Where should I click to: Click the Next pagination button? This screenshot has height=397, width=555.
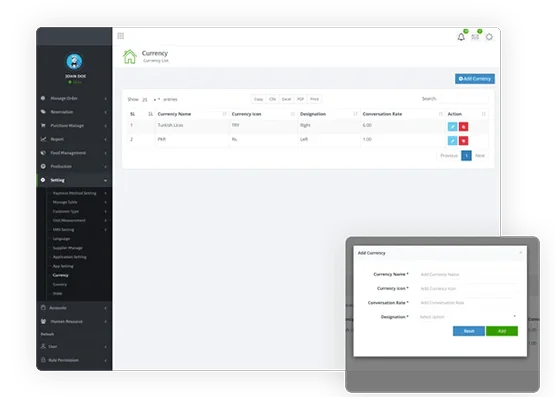click(480, 156)
